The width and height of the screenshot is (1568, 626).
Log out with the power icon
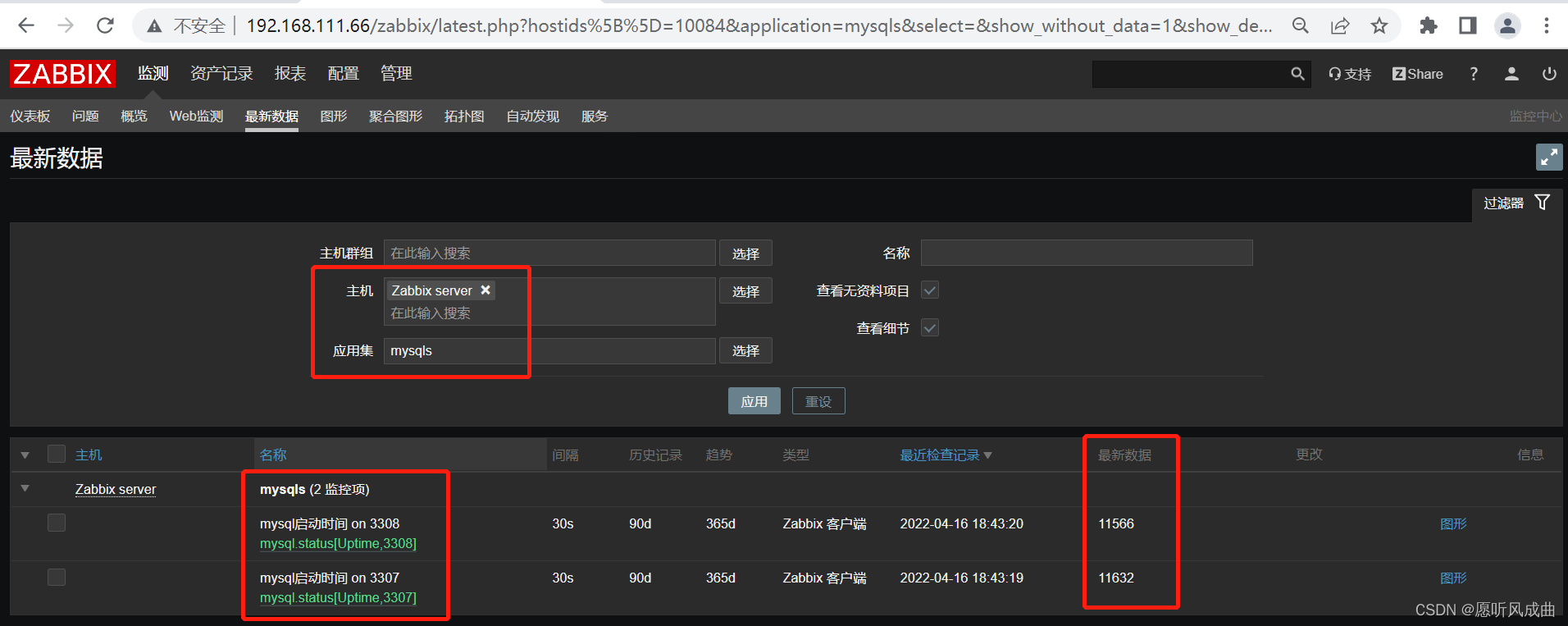pos(1549,74)
